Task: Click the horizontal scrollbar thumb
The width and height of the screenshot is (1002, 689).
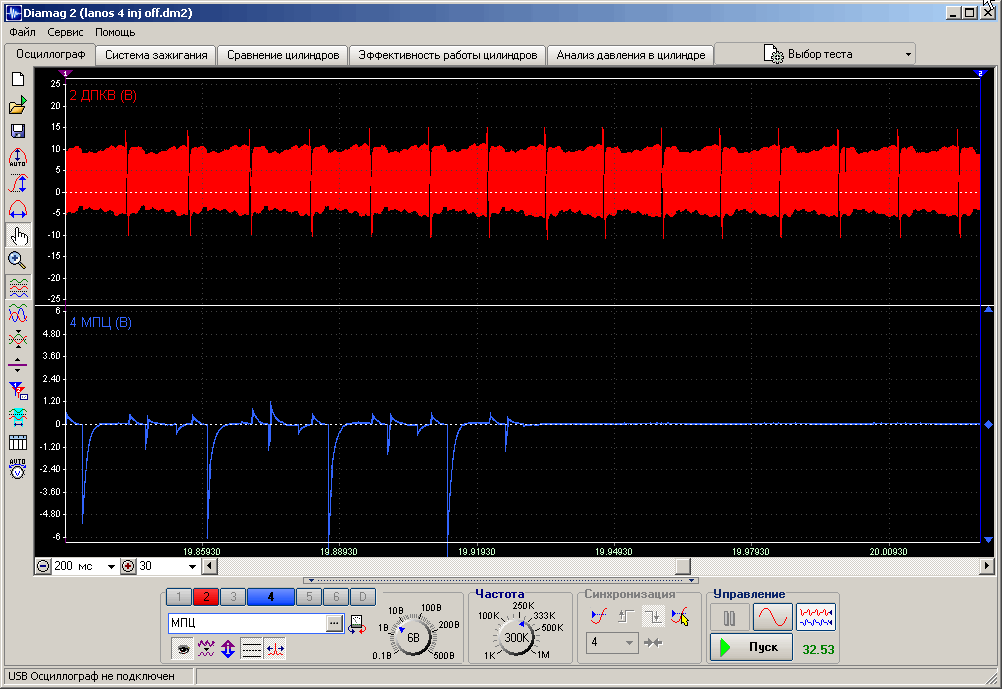Action: coord(682,566)
